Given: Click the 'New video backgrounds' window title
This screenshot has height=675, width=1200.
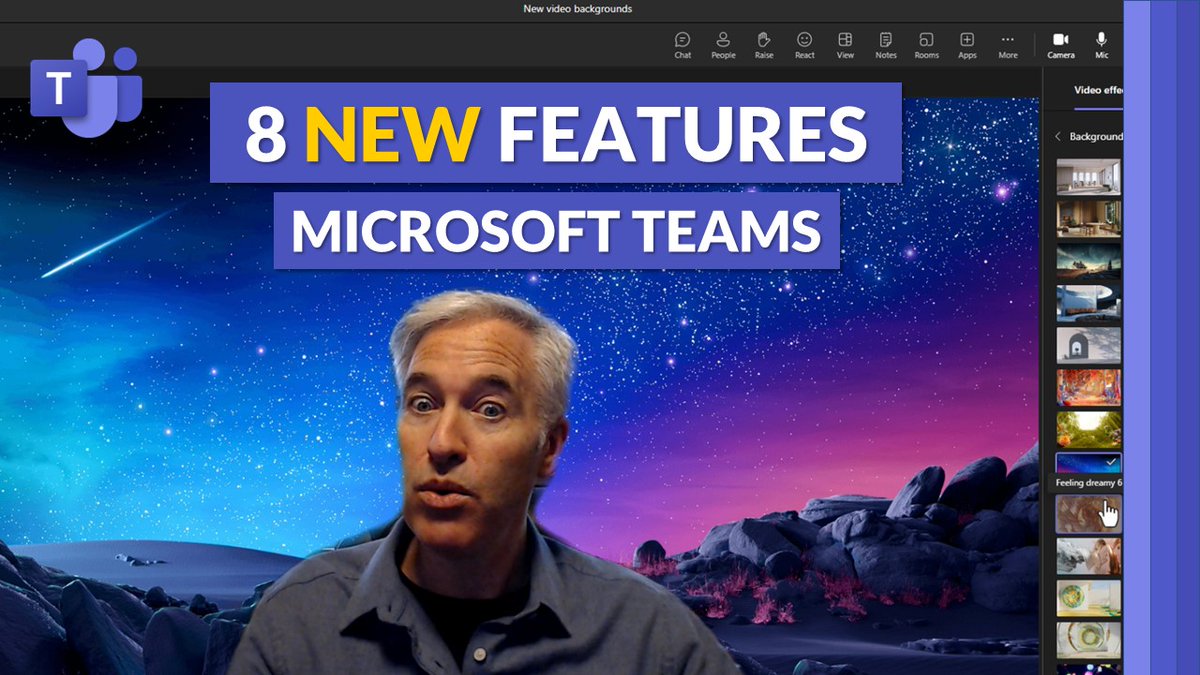Looking at the screenshot, I should coord(577,9).
